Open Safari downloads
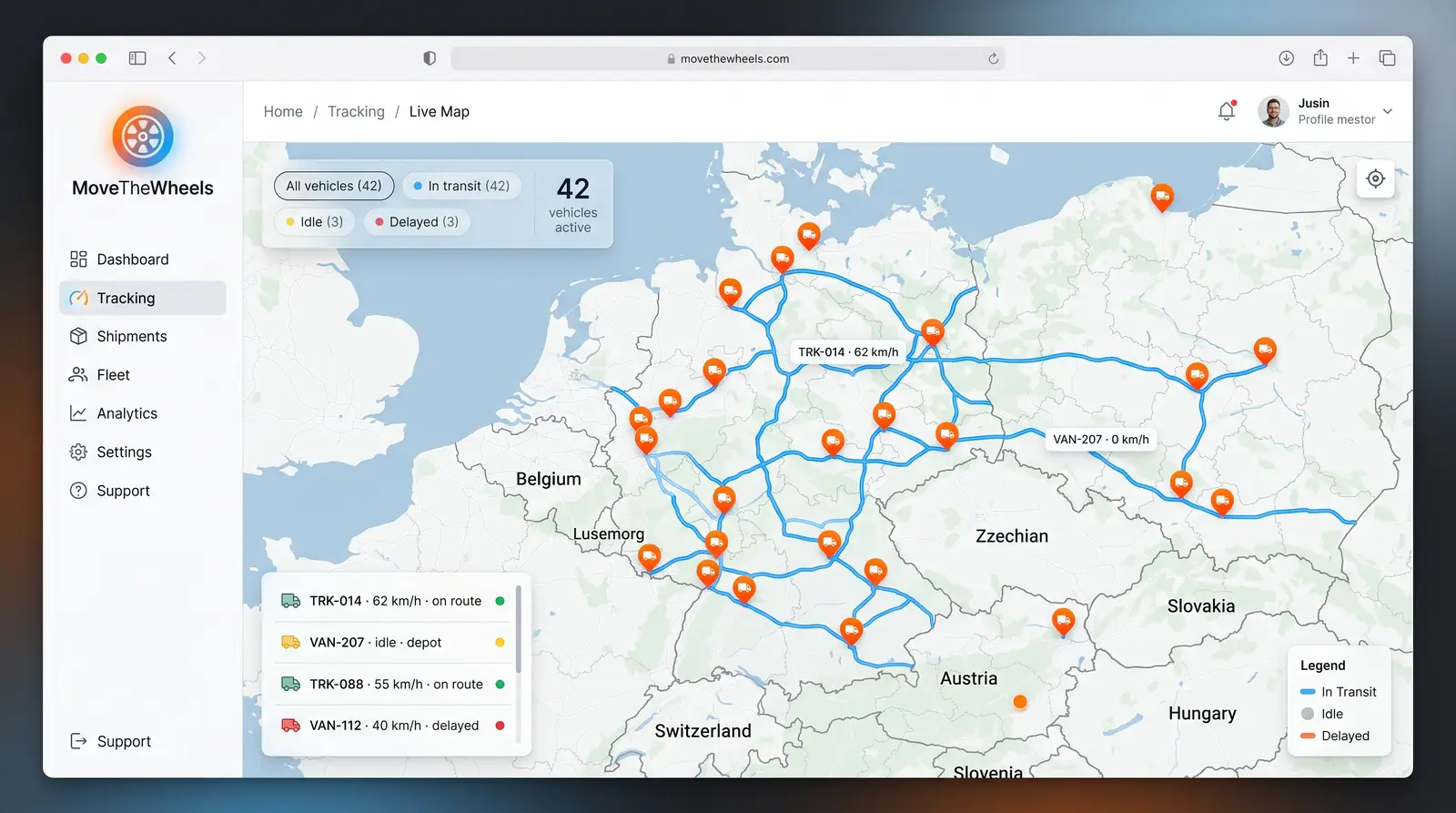 click(x=1286, y=58)
